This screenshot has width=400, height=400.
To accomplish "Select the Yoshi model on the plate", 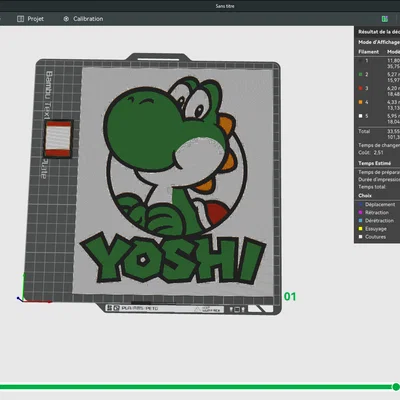I will click(x=173, y=180).
